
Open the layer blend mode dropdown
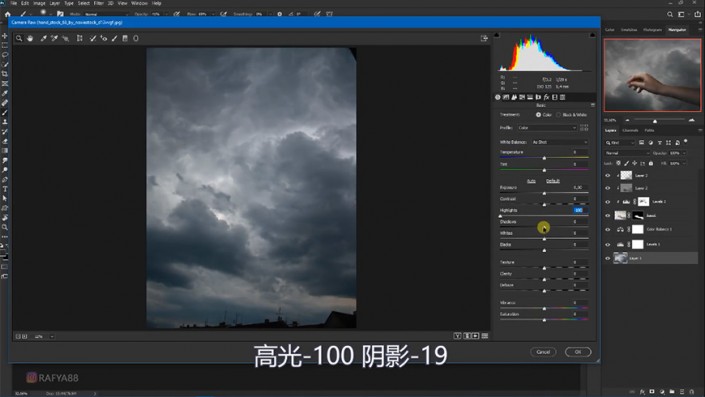tap(626, 153)
